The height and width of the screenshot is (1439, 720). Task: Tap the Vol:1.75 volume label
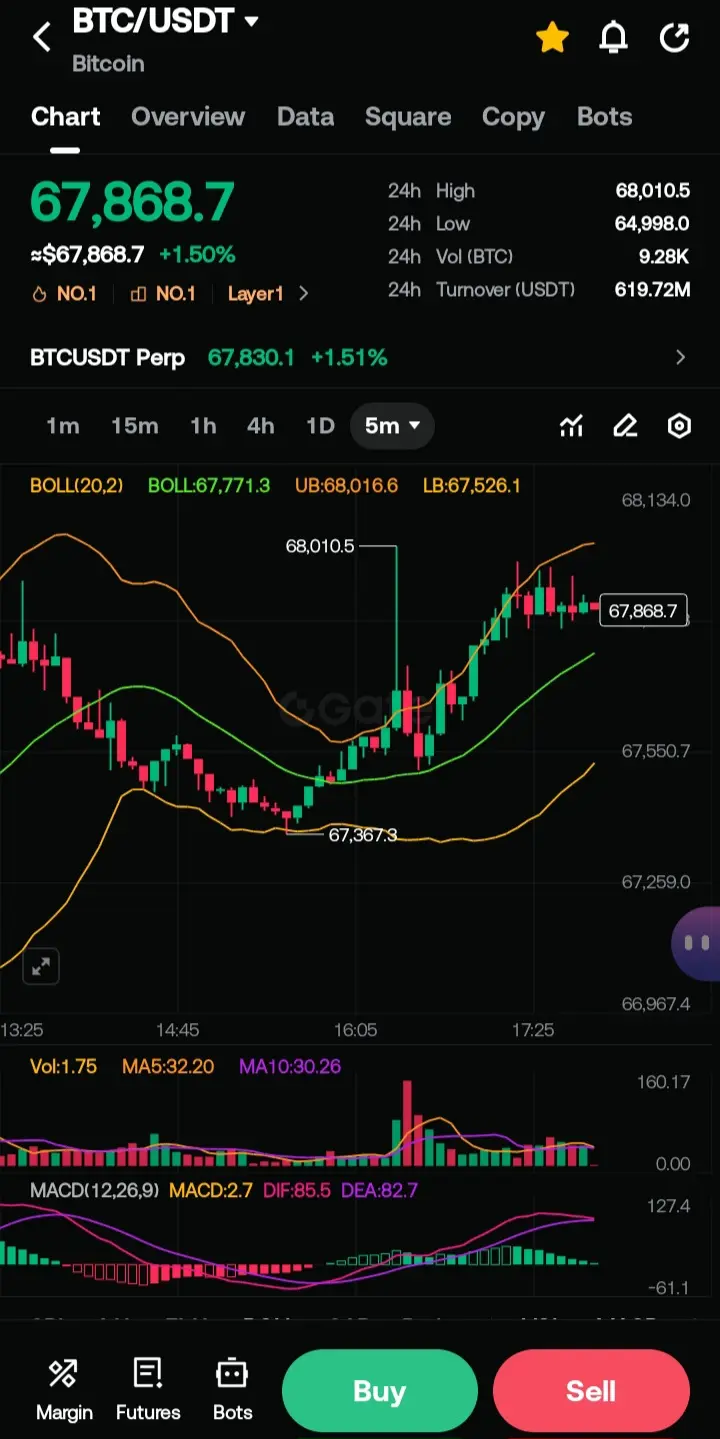click(64, 1067)
